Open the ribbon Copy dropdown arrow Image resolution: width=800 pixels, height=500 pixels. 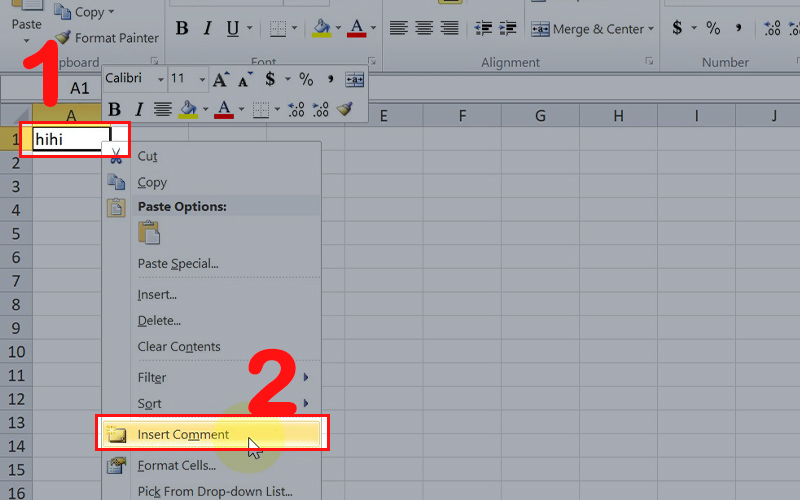(111, 12)
